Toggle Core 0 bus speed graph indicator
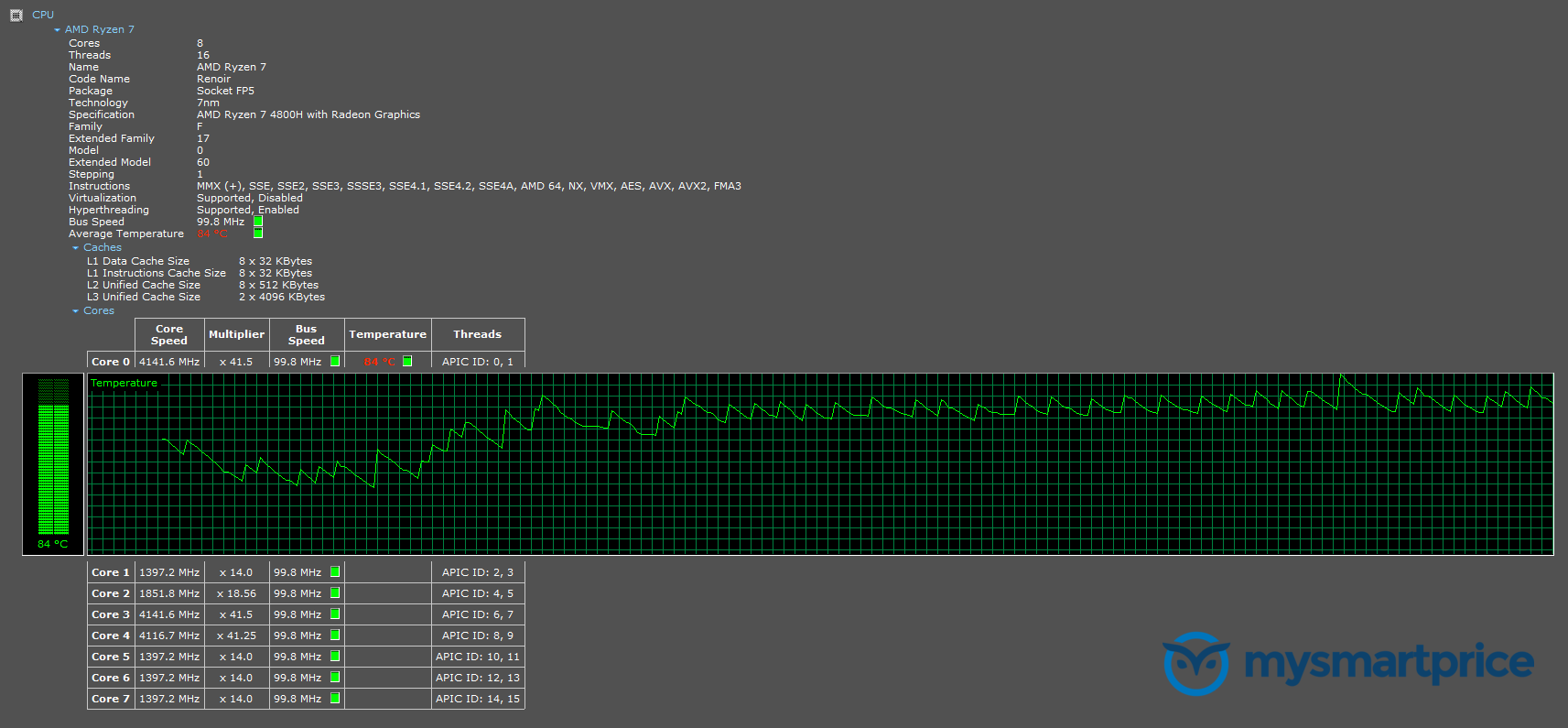Screen dimensions: 1568x728 click(335, 361)
